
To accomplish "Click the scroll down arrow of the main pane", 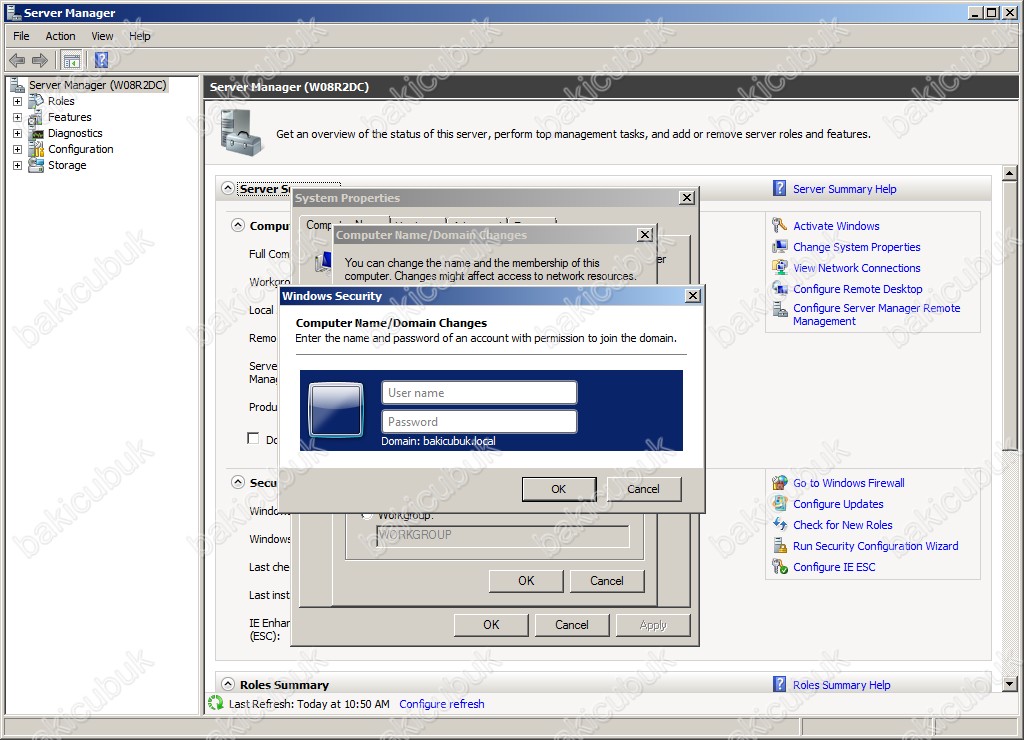I will [1010, 684].
